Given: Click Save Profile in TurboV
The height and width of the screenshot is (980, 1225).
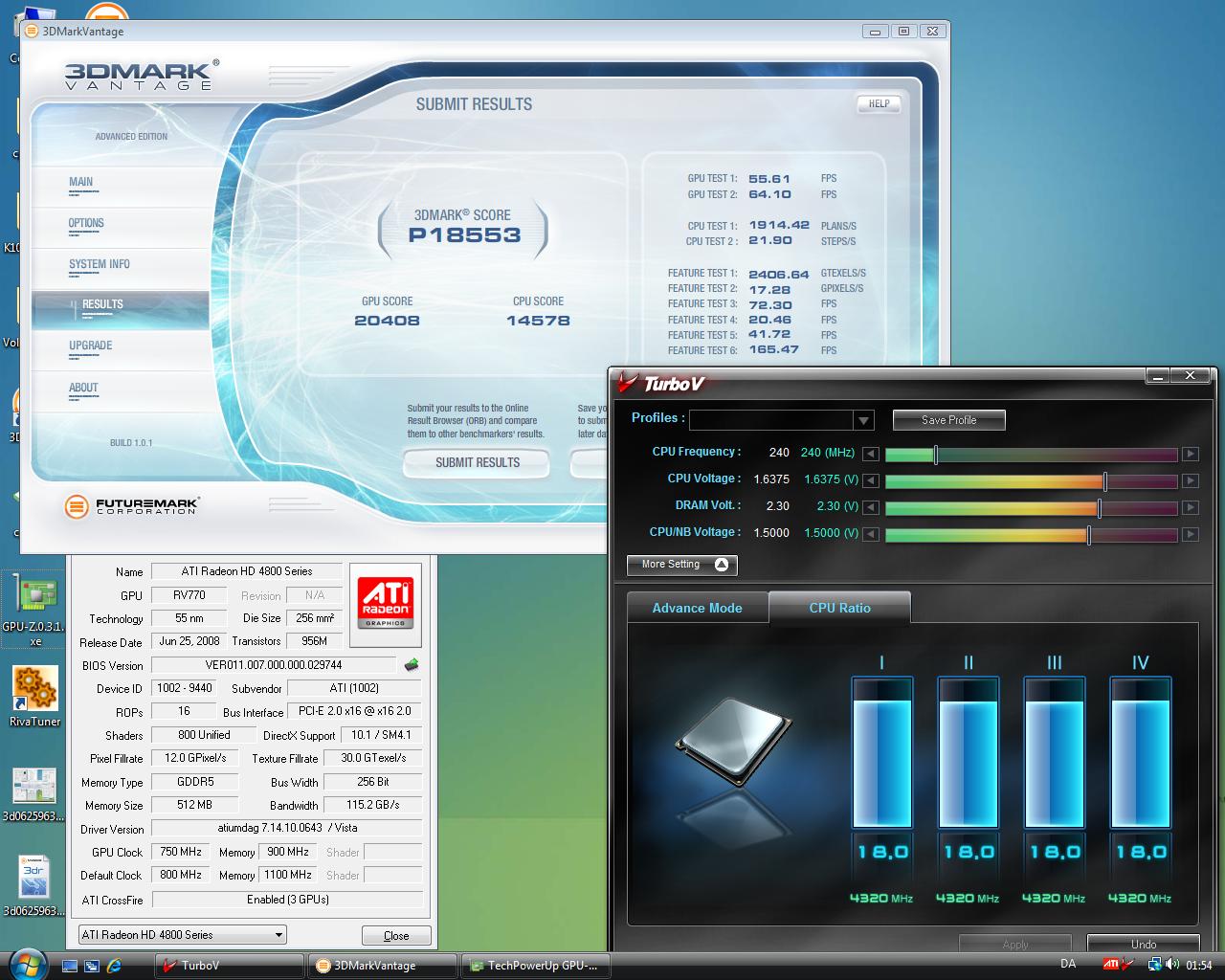Looking at the screenshot, I should (948, 420).
